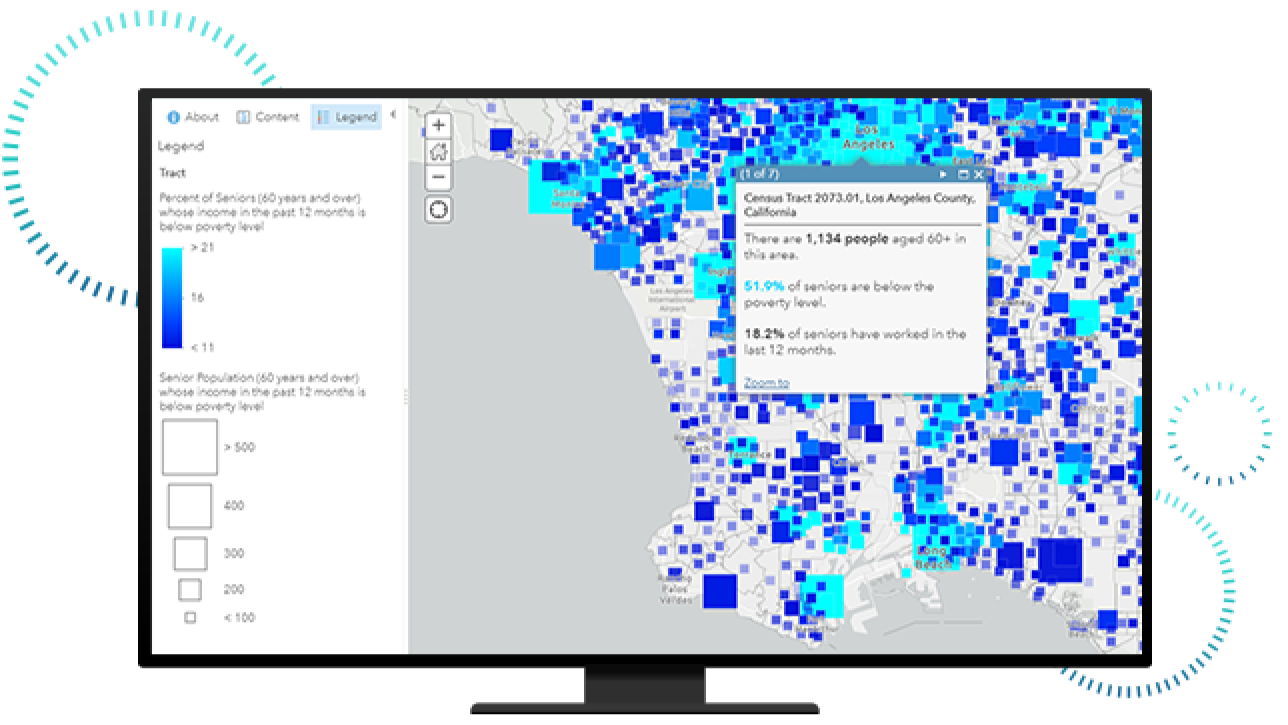Switch to the Content tab
The height and width of the screenshot is (725, 1288).
(269, 117)
